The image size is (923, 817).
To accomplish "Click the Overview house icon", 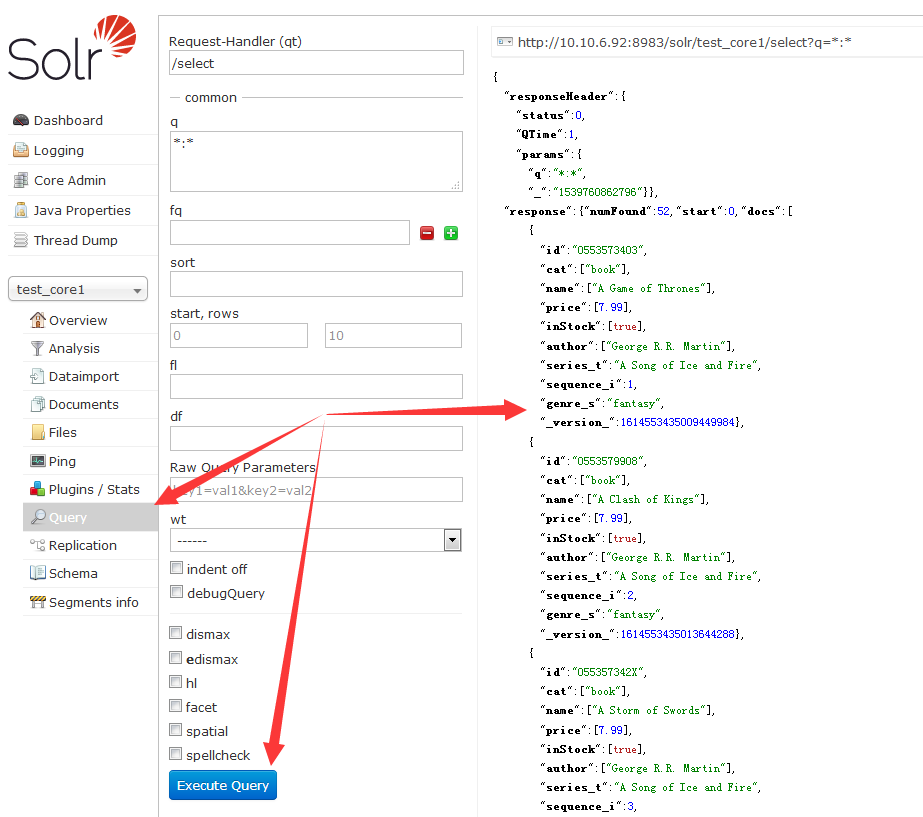I will [38, 320].
